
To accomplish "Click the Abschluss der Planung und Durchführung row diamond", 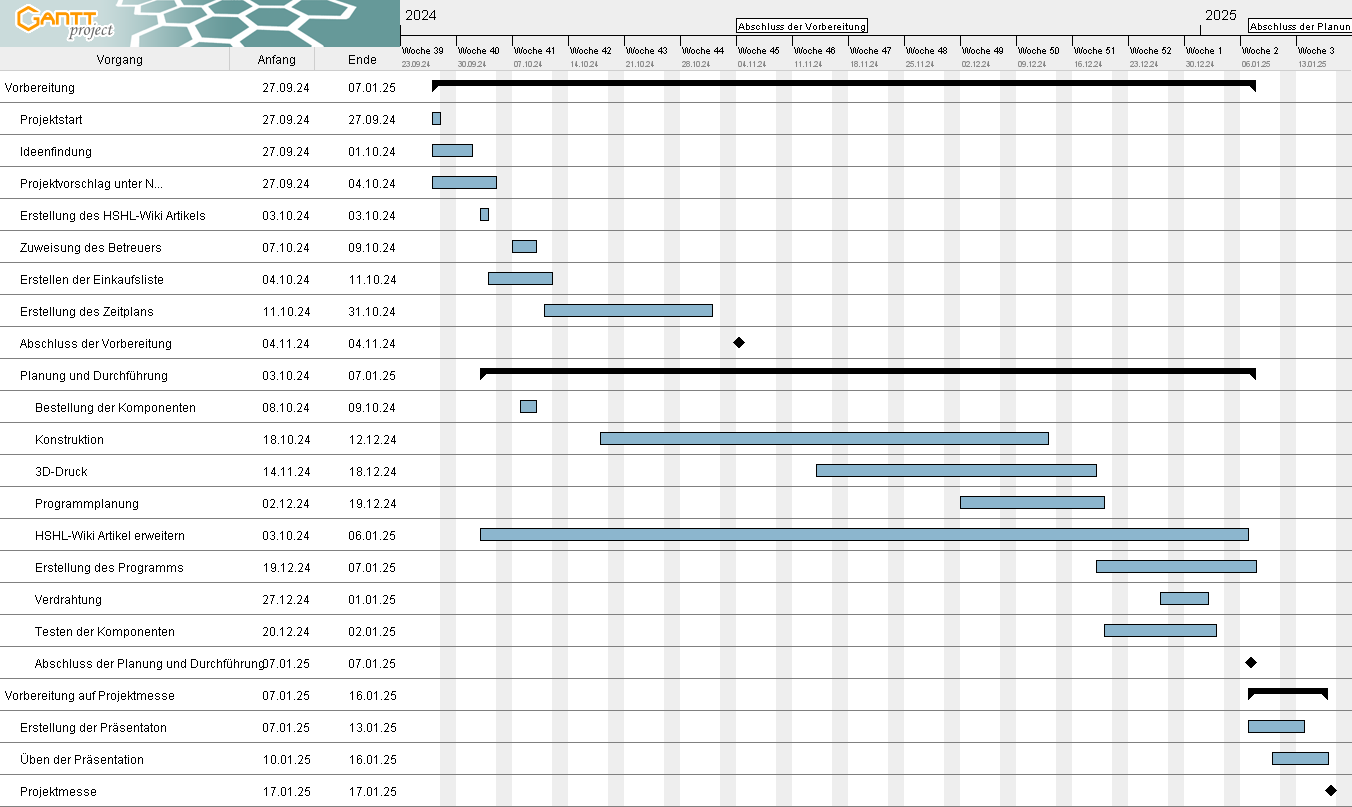I will (1250, 662).
